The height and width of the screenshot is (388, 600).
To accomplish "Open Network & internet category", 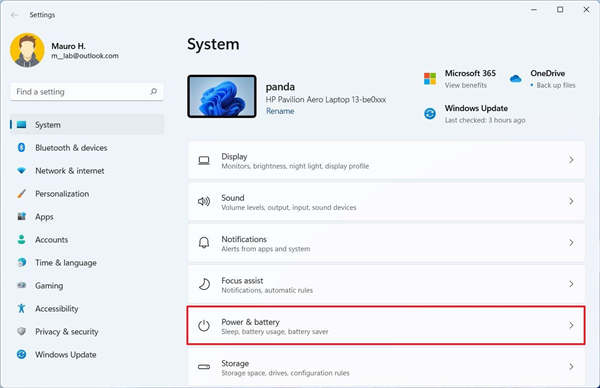I will [x=87, y=171].
